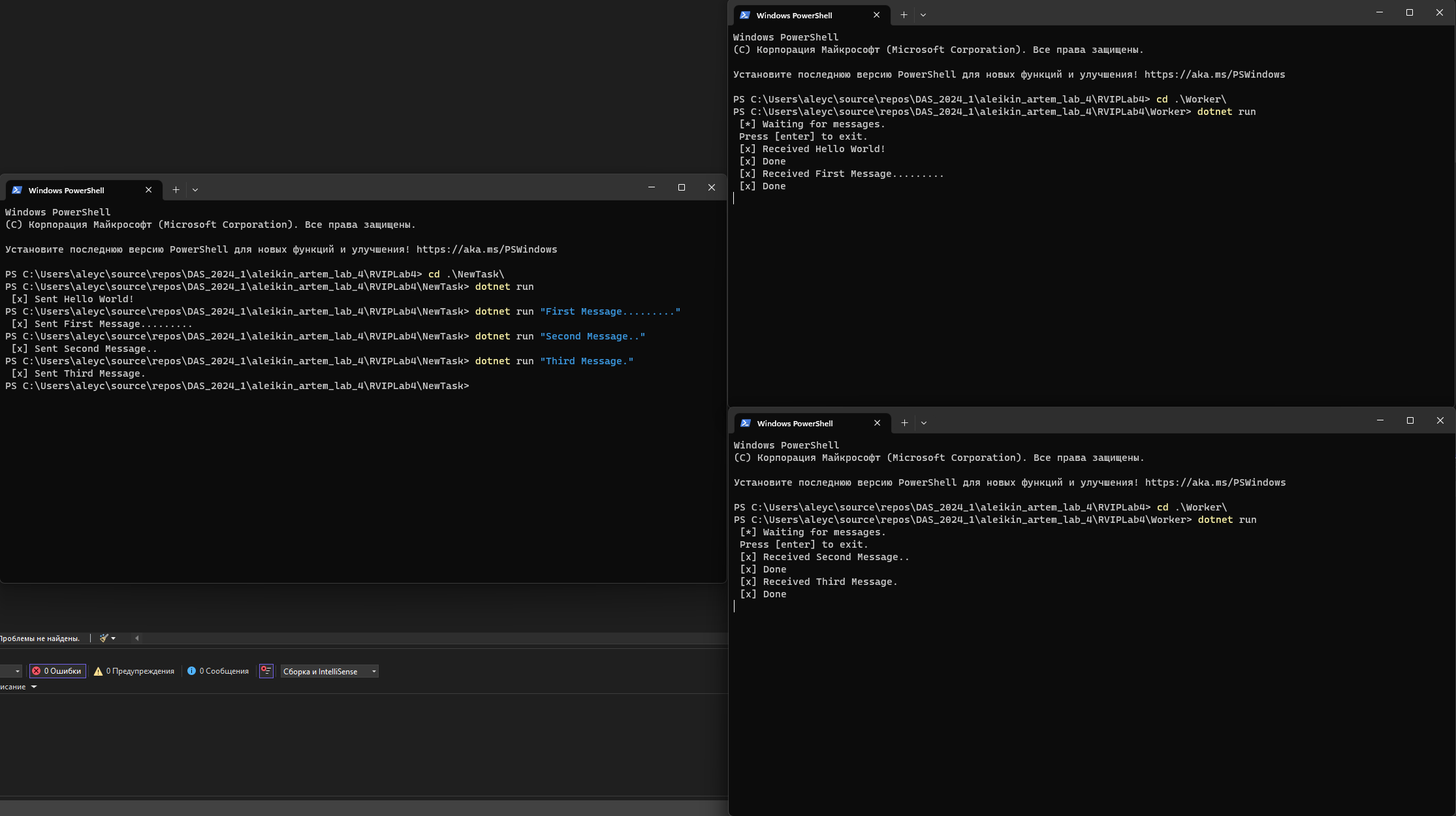The image size is (1456, 816).
Task: Click '[x] Received Hello World!' in top-right window
Action: [812, 149]
